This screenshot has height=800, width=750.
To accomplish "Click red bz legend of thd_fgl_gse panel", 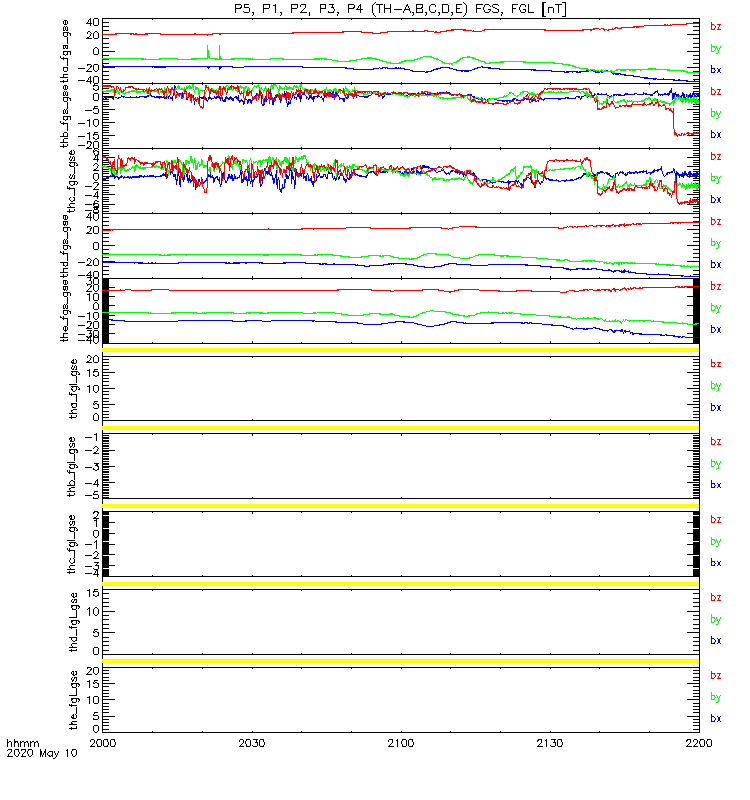I will [716, 597].
